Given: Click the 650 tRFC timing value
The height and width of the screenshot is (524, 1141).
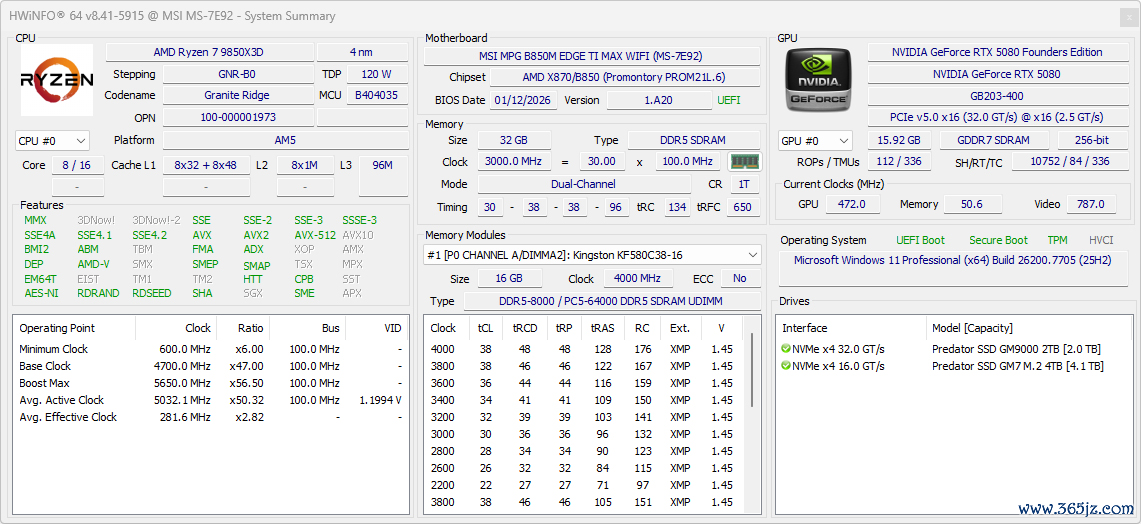Looking at the screenshot, I should [x=742, y=207].
